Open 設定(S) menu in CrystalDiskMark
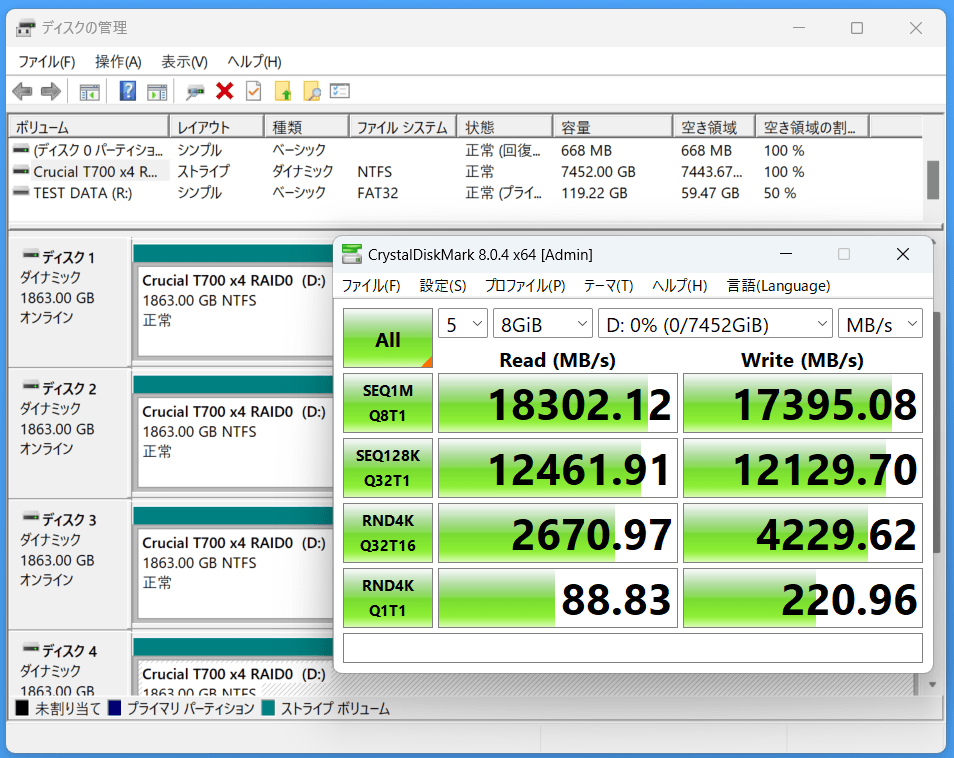954x758 pixels. (443, 286)
